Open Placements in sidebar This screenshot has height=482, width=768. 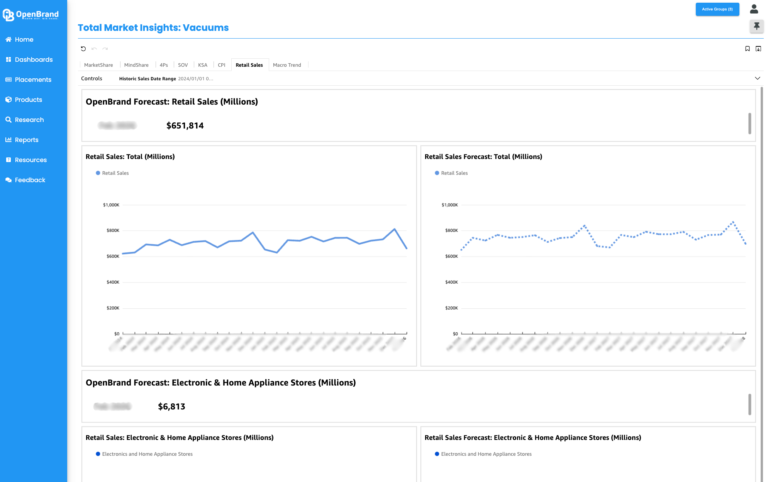click(x=33, y=79)
